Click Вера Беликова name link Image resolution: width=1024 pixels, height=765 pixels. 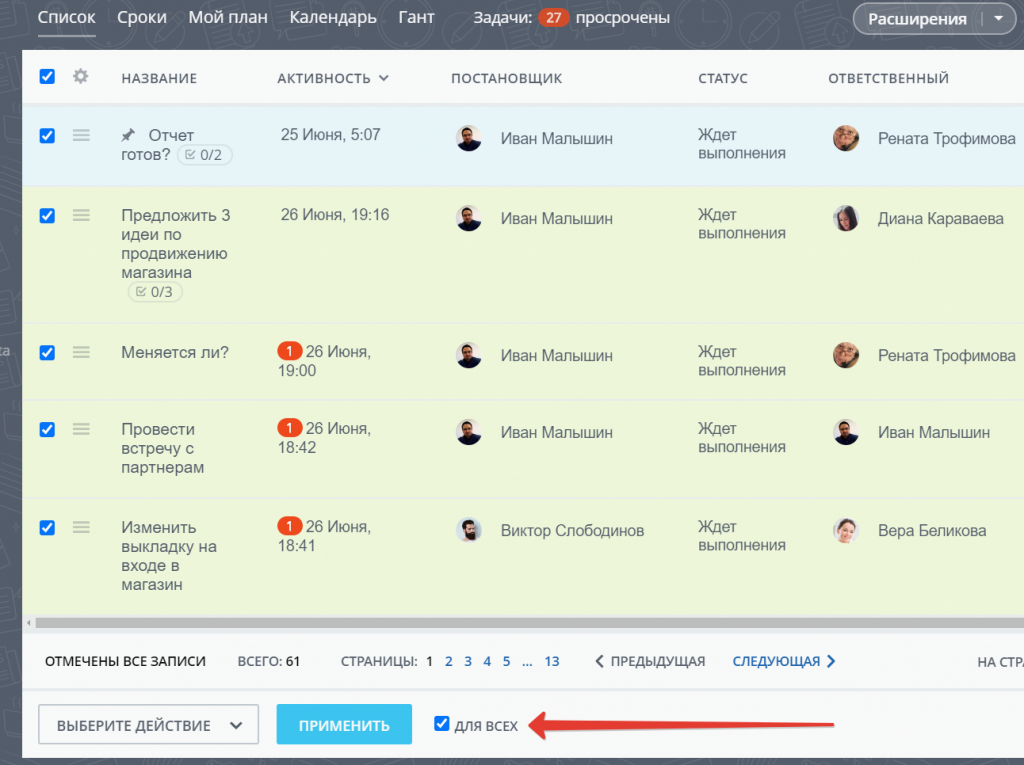click(x=932, y=530)
